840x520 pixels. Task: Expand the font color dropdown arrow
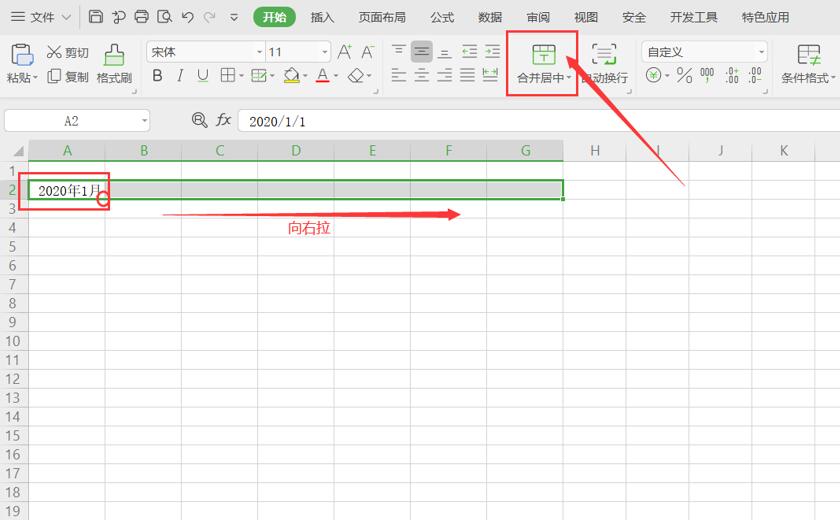coord(336,76)
